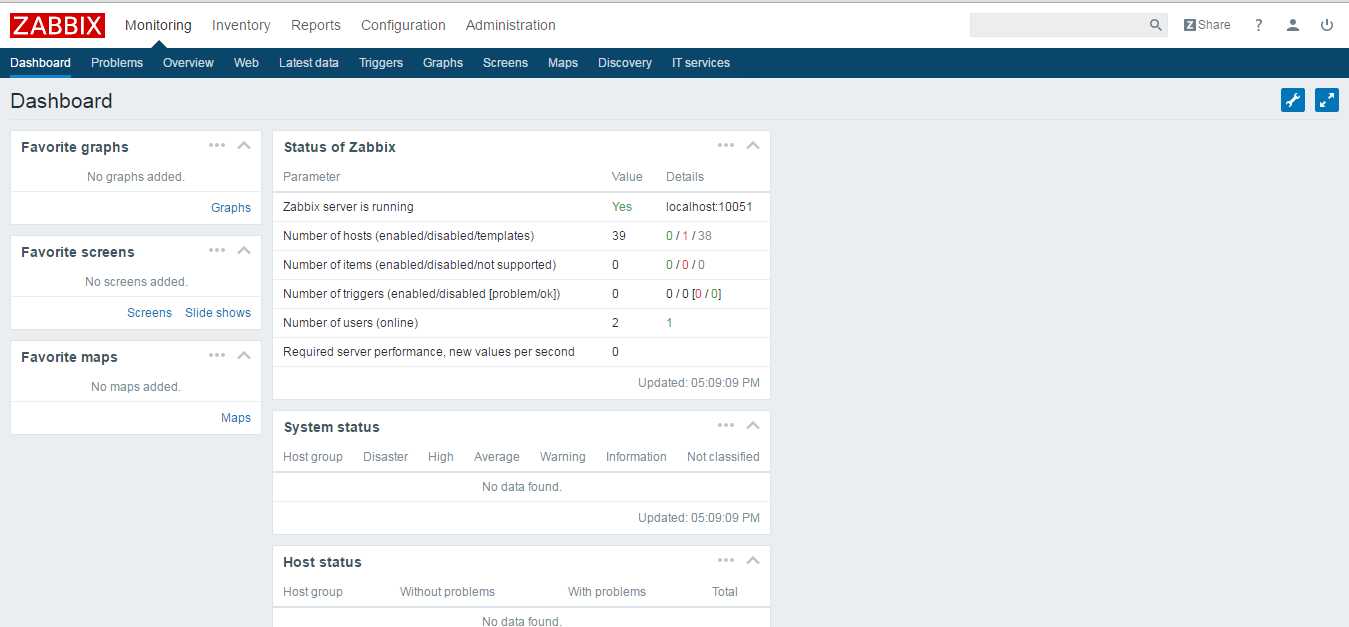
Task: Open the Zabbix Share link
Action: coord(1207,25)
